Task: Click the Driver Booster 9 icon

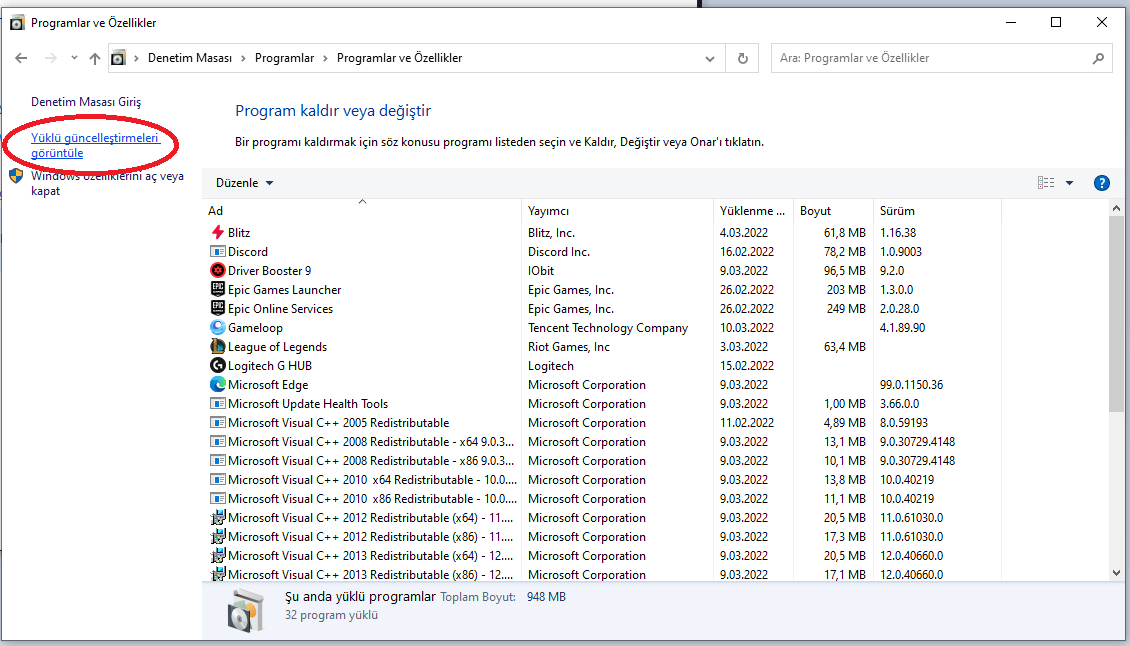Action: point(218,270)
